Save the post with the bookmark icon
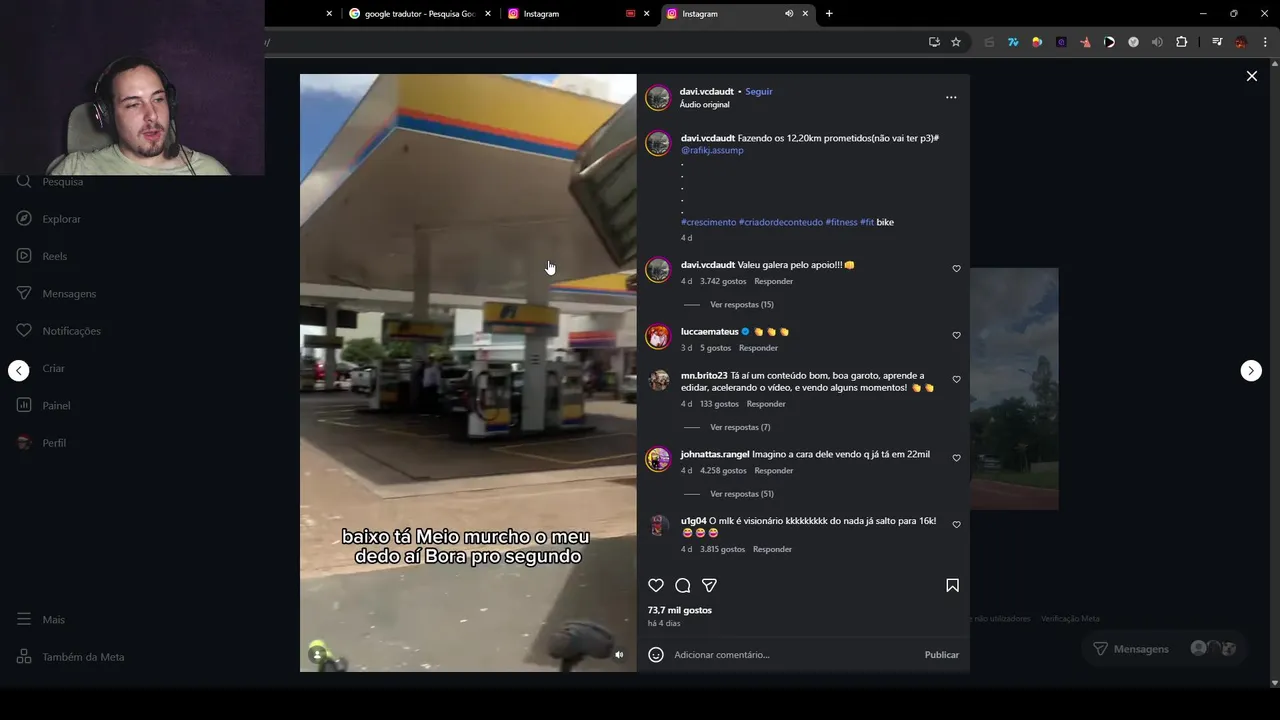This screenshot has width=1280, height=720. [952, 585]
